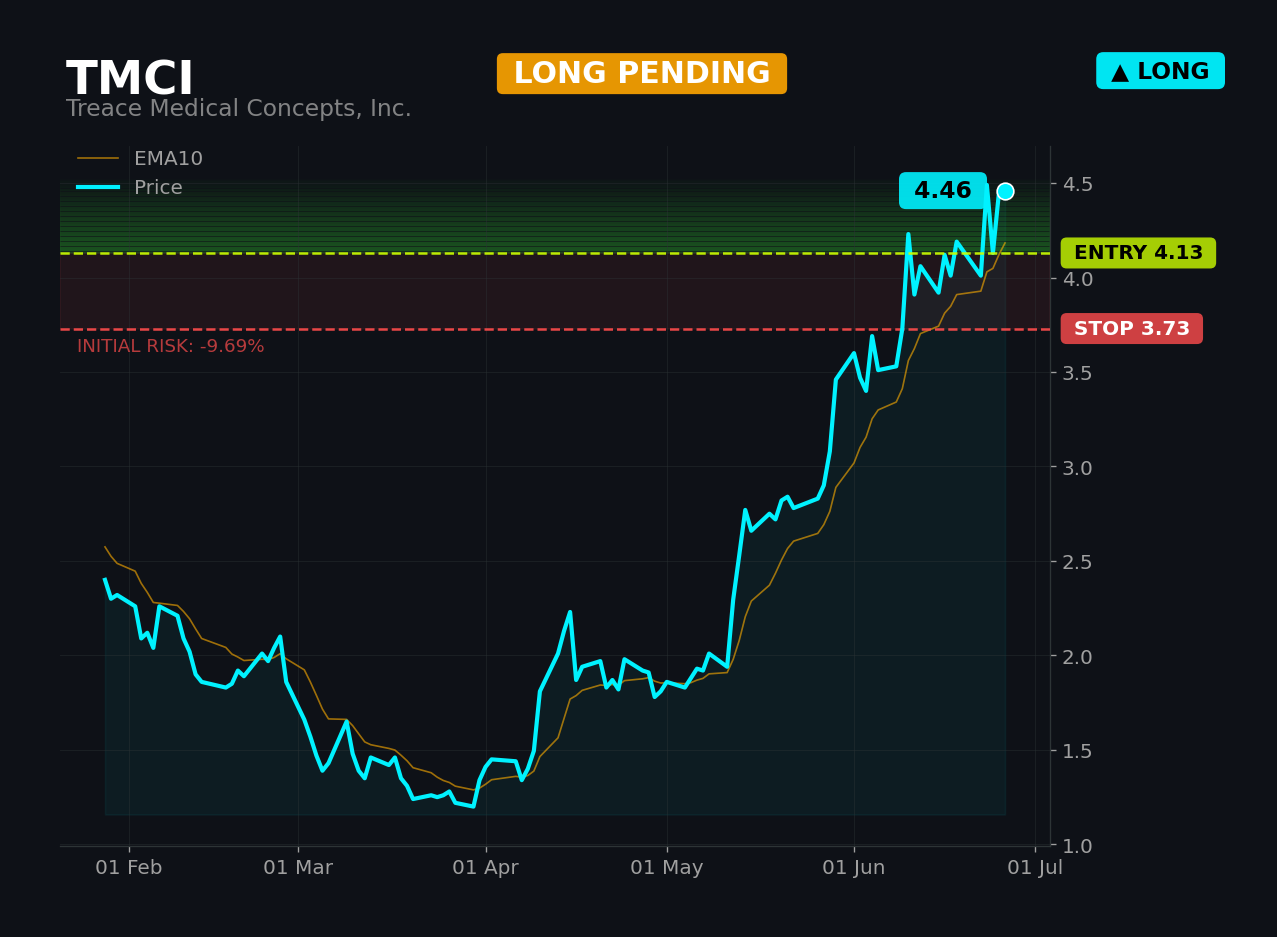Viewport: 1277px width, 937px height.
Task: Click the 01 May axis label
Action: click(x=667, y=868)
